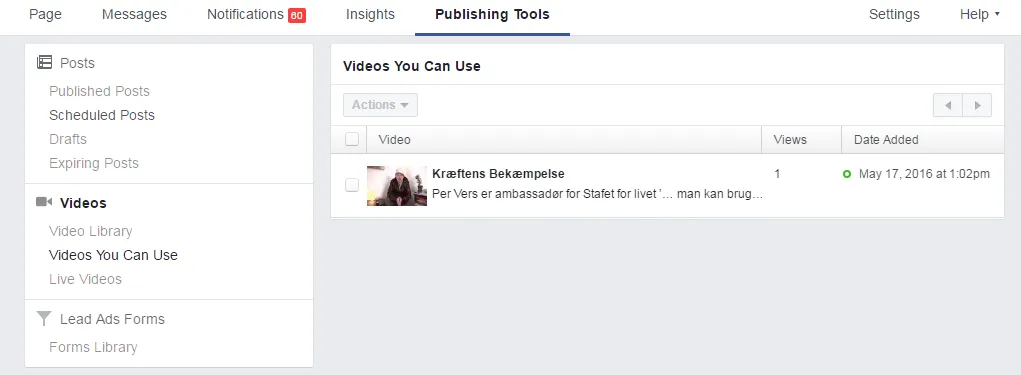Click the Video column header
The height and width of the screenshot is (375, 1021).
[395, 139]
